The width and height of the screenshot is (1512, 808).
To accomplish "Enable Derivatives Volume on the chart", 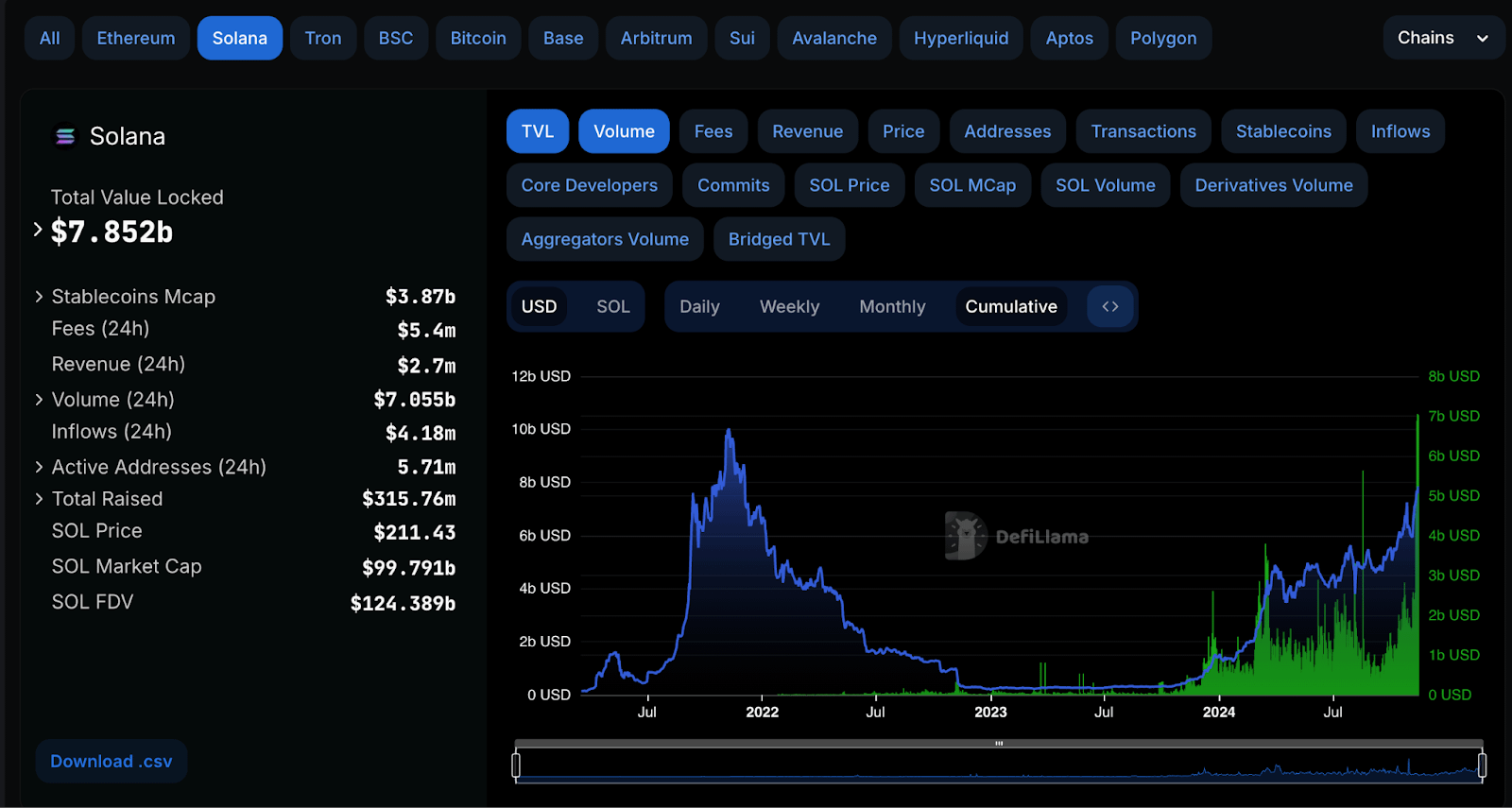I will click(1273, 185).
